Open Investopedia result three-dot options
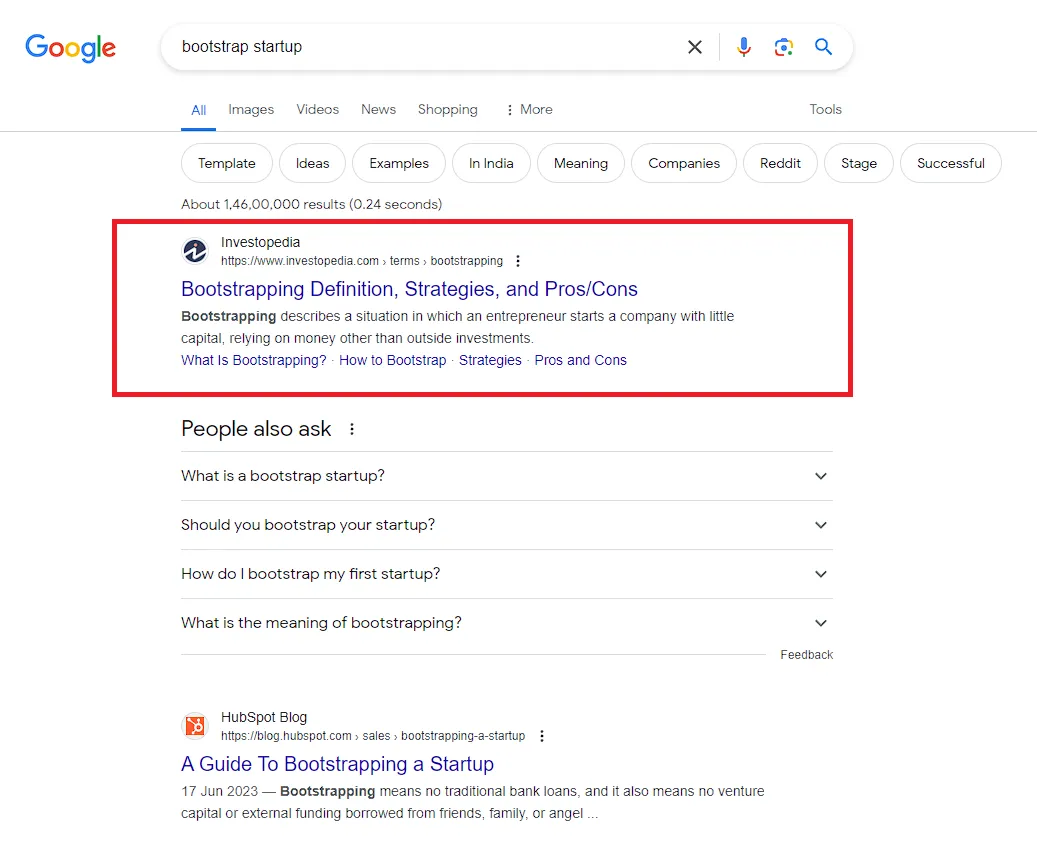 click(x=518, y=261)
